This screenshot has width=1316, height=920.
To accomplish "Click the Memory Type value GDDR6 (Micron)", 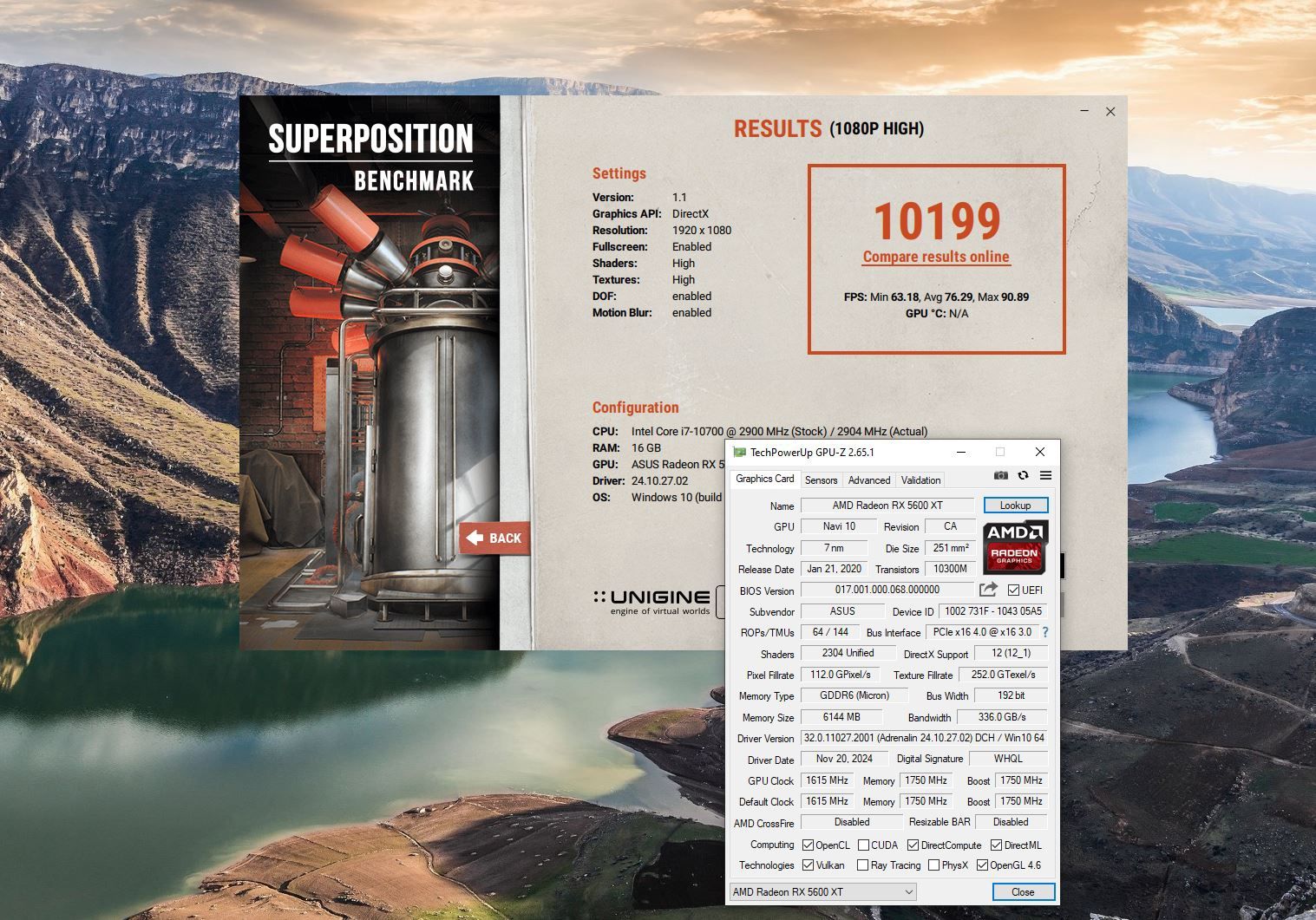I will click(x=854, y=695).
